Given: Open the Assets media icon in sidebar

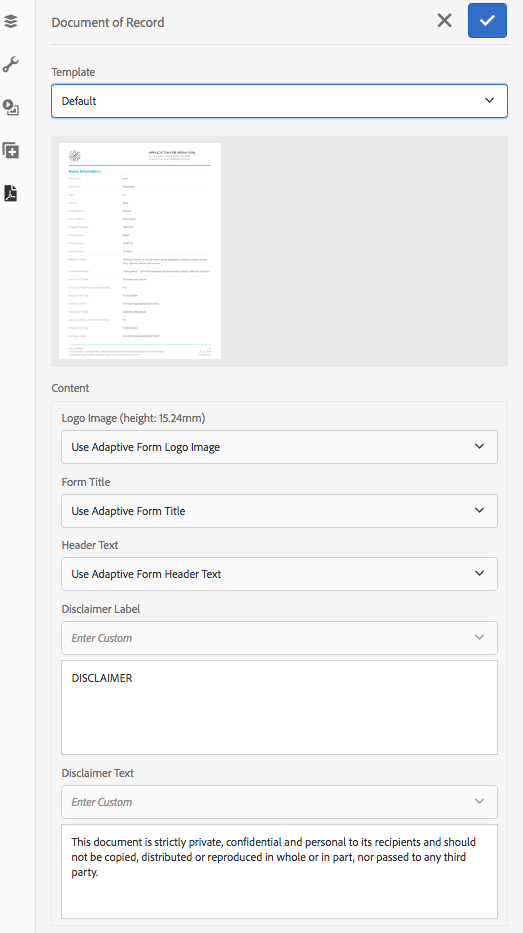Looking at the screenshot, I should tap(11, 107).
